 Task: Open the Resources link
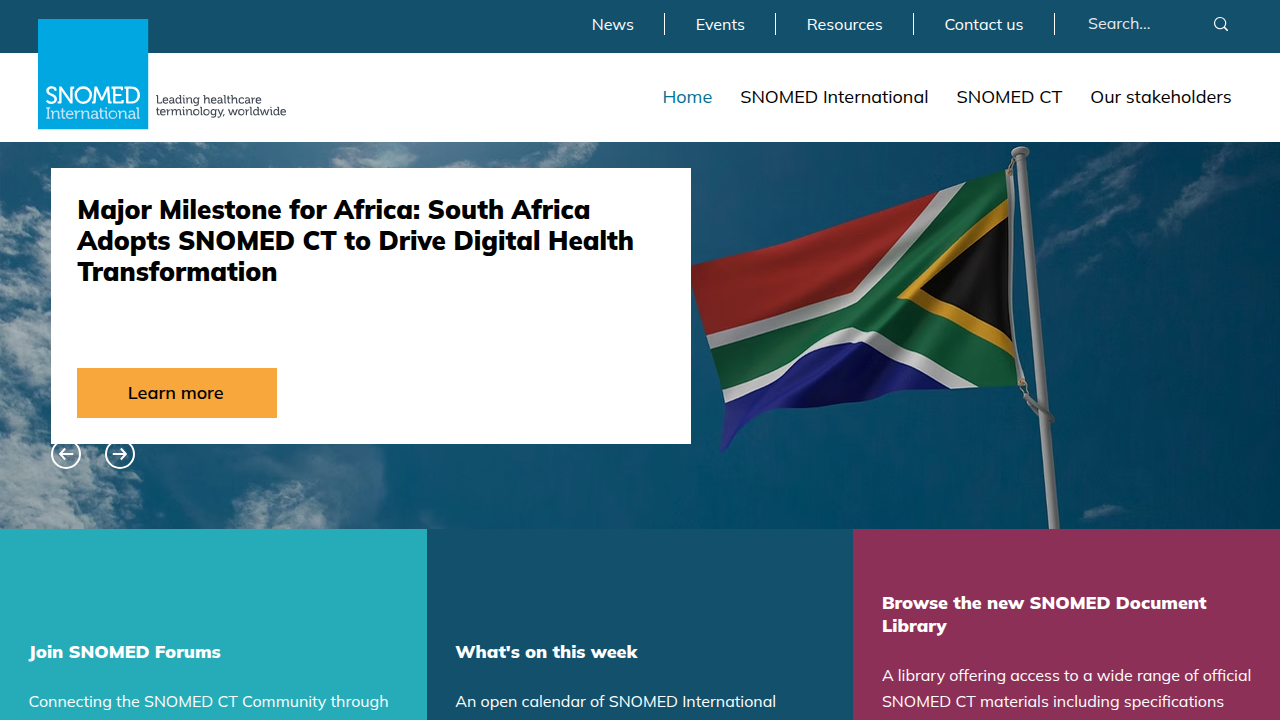point(844,24)
